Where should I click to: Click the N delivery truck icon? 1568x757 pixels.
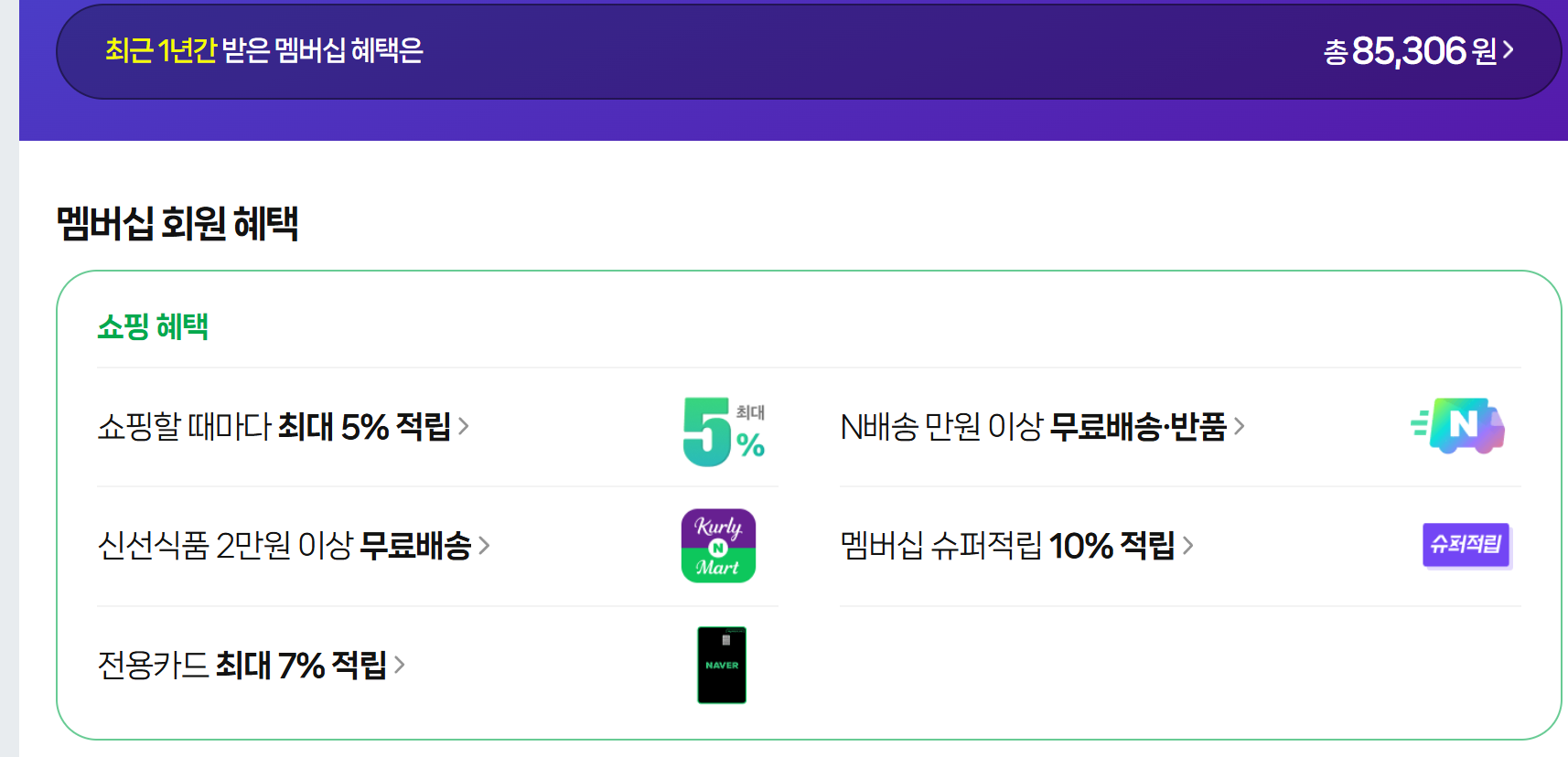pyautogui.click(x=1460, y=426)
